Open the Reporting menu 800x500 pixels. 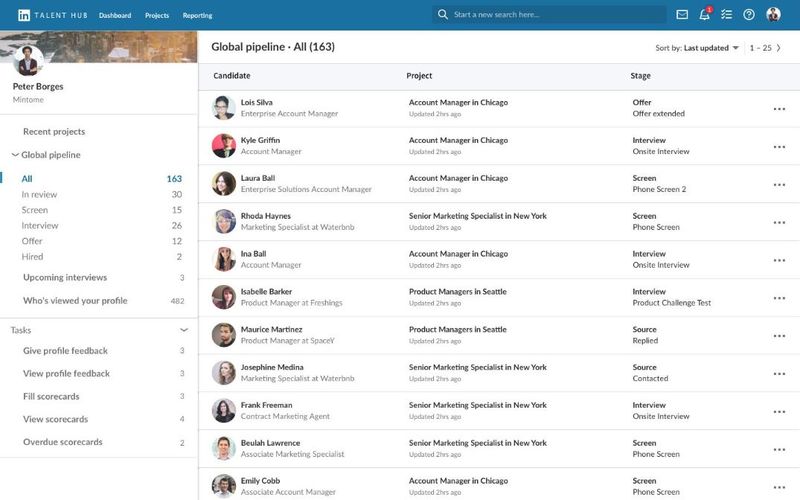pos(197,15)
